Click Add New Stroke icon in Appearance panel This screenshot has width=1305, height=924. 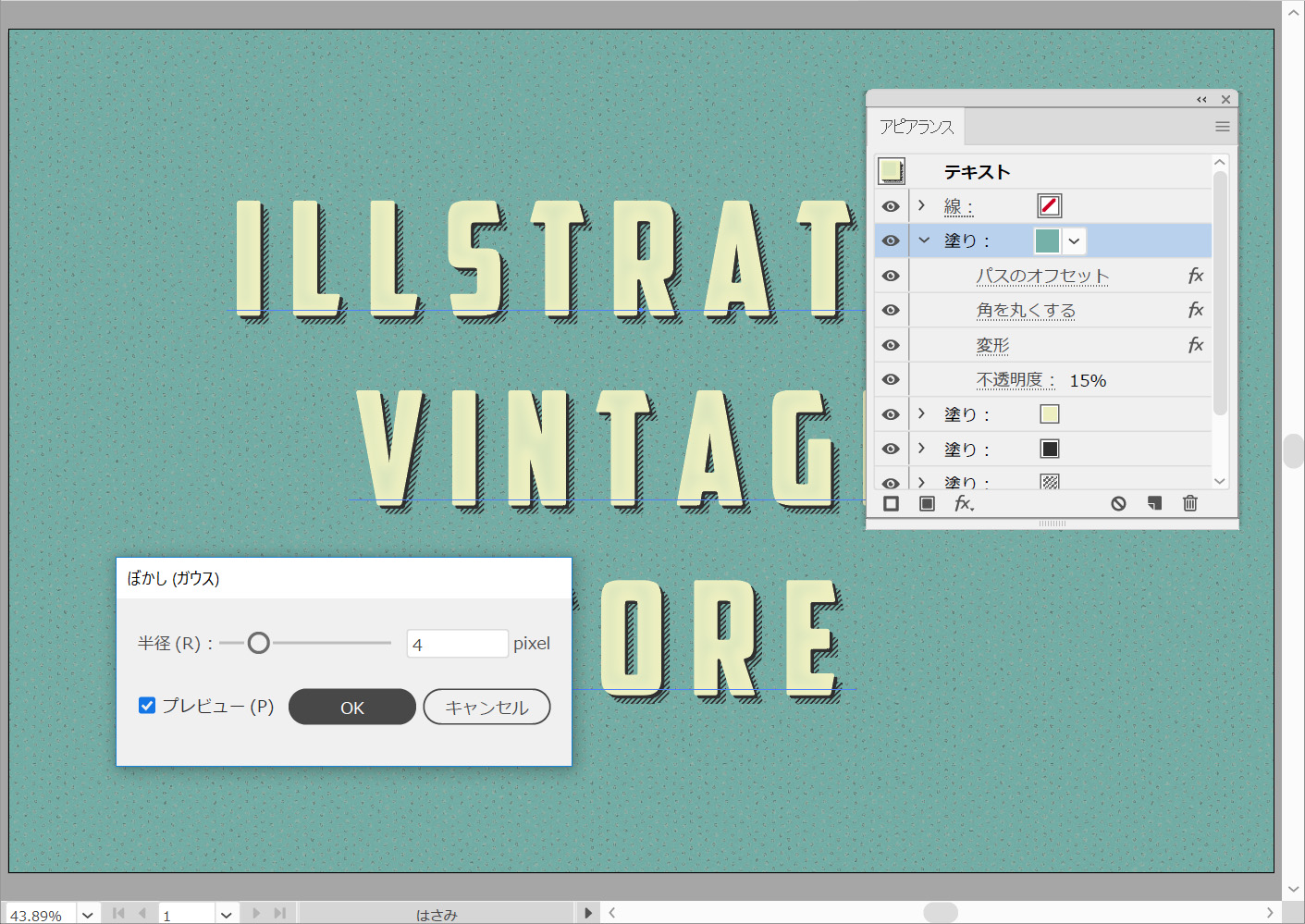(891, 504)
